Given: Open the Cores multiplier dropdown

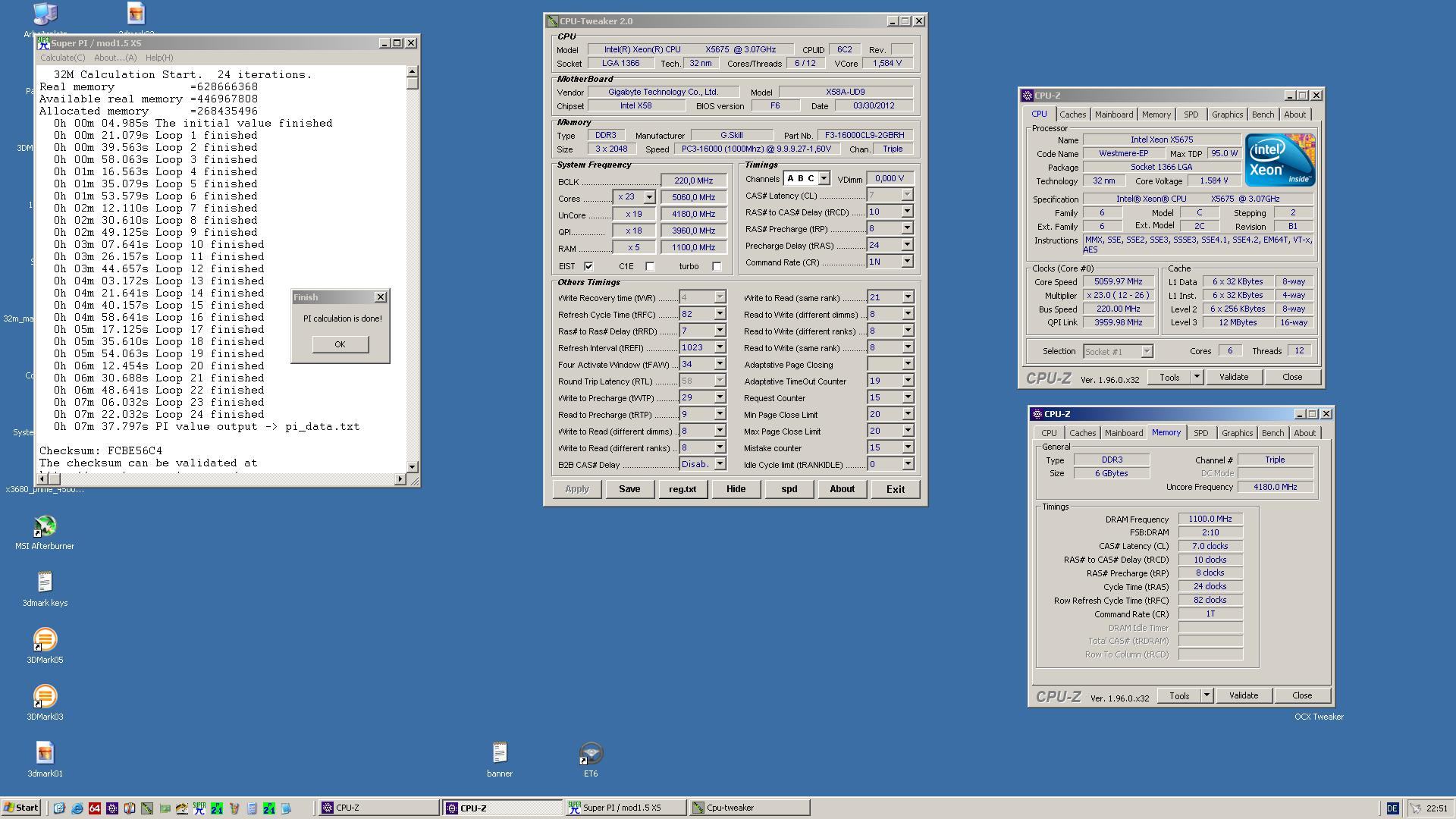Looking at the screenshot, I should point(649,197).
